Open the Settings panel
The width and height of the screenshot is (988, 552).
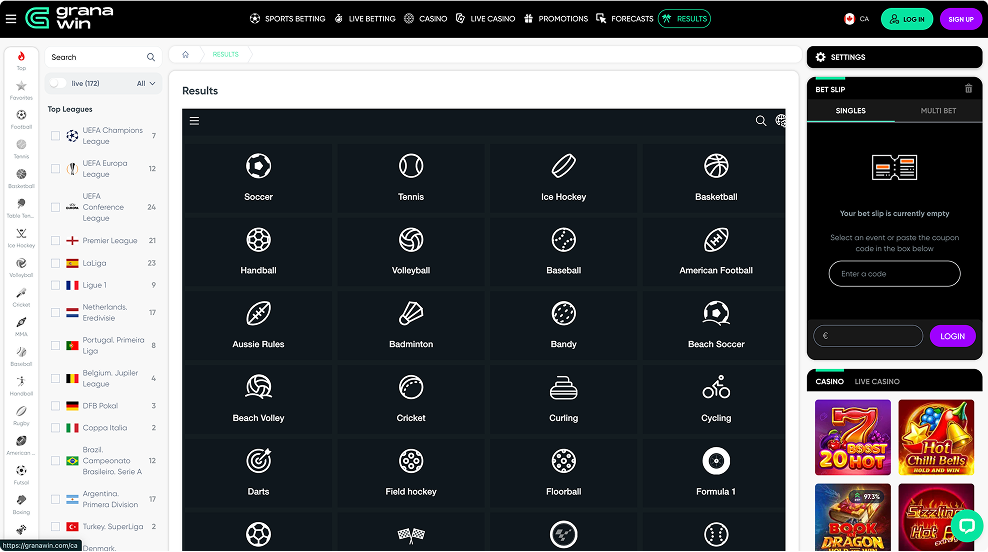tap(894, 57)
